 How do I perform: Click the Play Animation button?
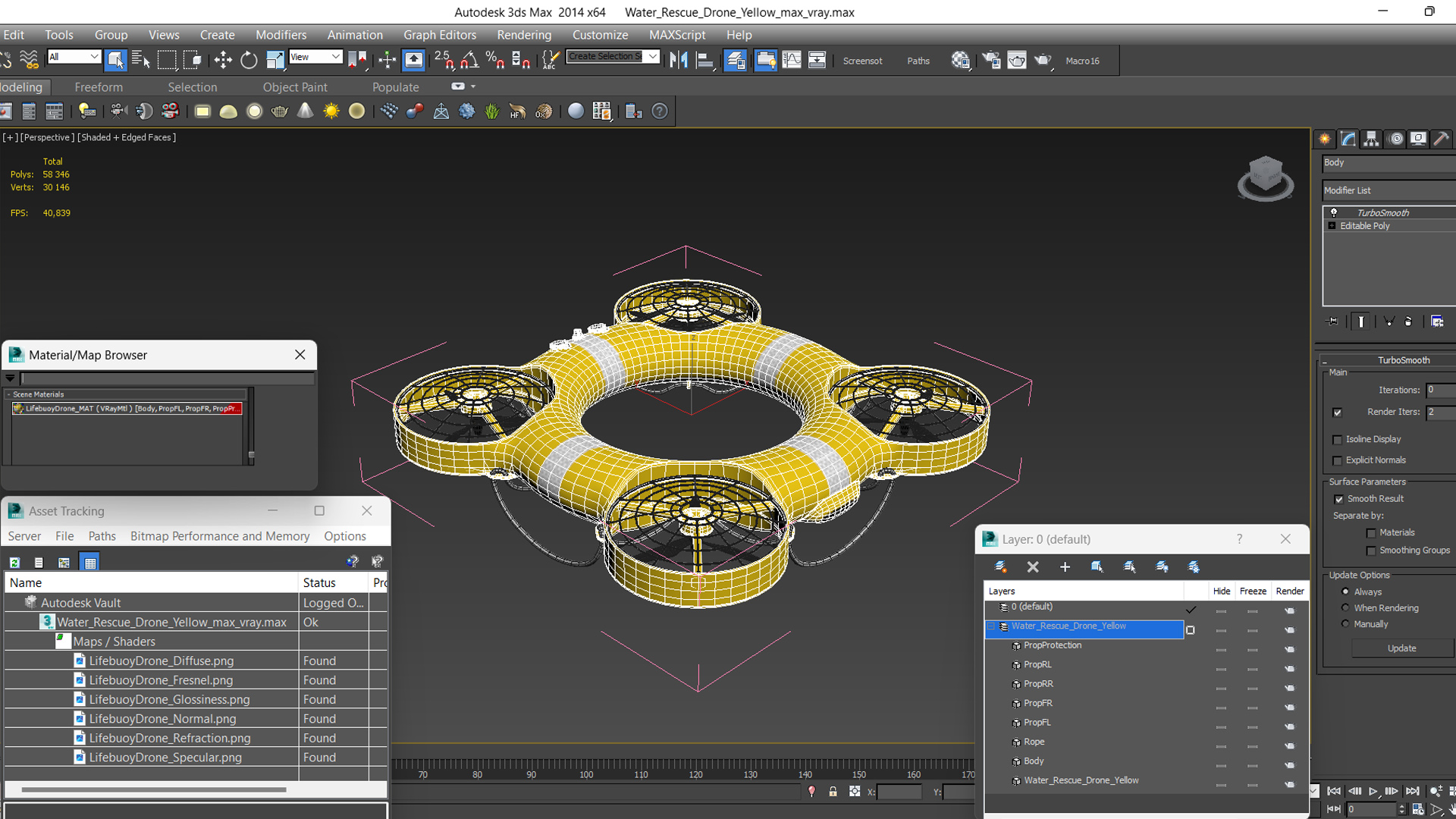pos(1373,791)
